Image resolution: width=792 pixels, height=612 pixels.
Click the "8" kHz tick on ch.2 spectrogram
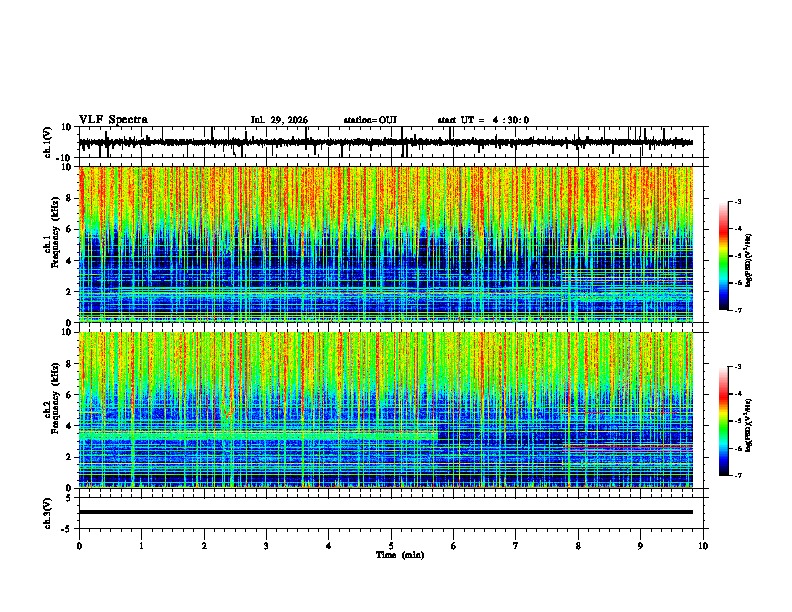pos(69,364)
